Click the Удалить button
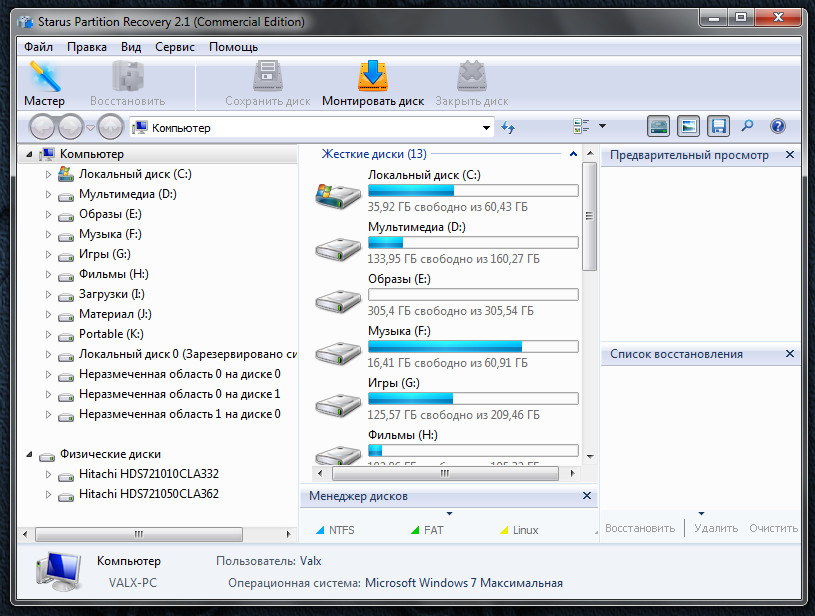This screenshot has width=815, height=616. pos(716,528)
